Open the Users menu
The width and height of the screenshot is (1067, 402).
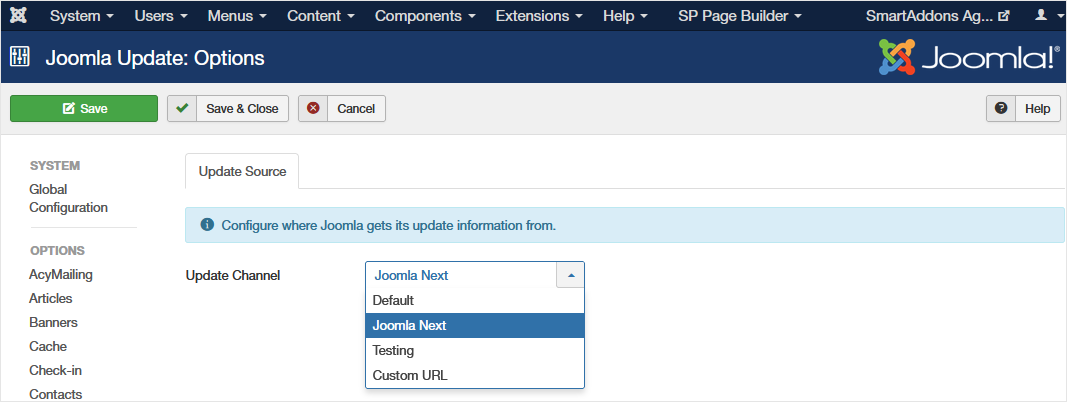(161, 15)
